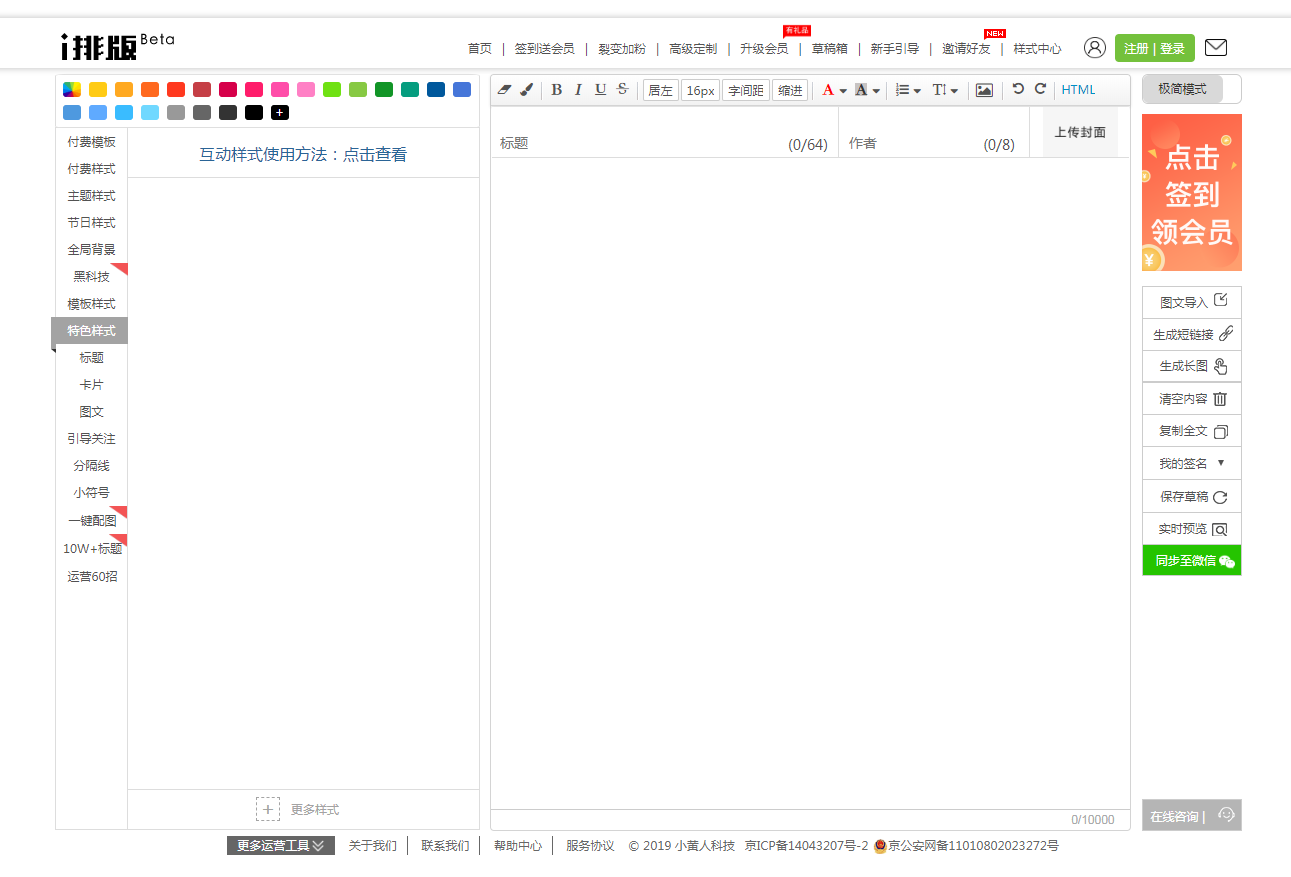The height and width of the screenshot is (877, 1291).
Task: Choose the 分隔线 style category
Action: [91, 466]
